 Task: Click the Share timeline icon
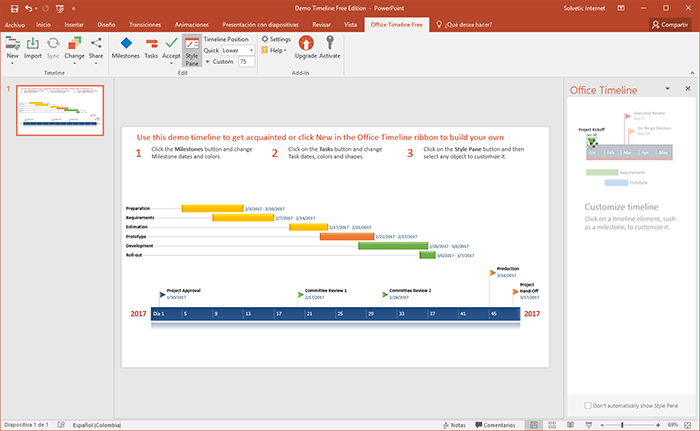96,50
